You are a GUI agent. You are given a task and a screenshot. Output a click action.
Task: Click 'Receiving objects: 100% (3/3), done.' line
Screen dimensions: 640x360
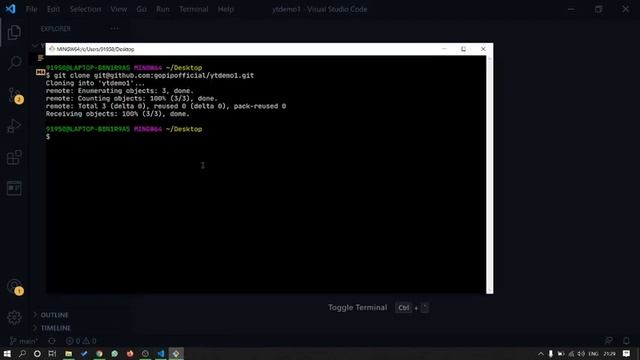coord(118,114)
